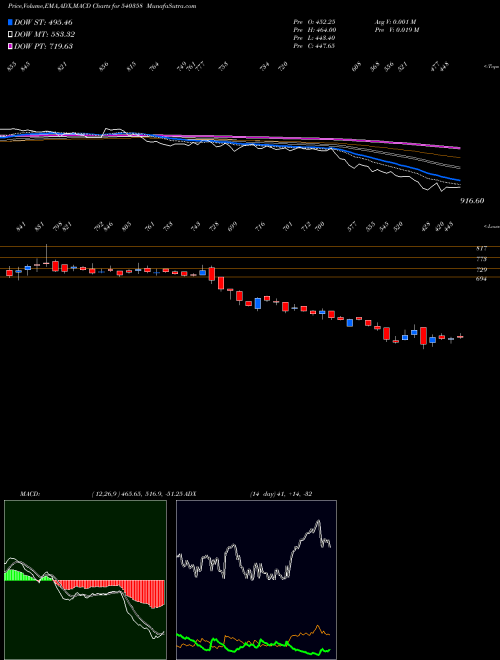Click the 'MACD:' indicator label
The height and width of the screenshot is (660, 500).
pyautogui.click(x=30, y=494)
